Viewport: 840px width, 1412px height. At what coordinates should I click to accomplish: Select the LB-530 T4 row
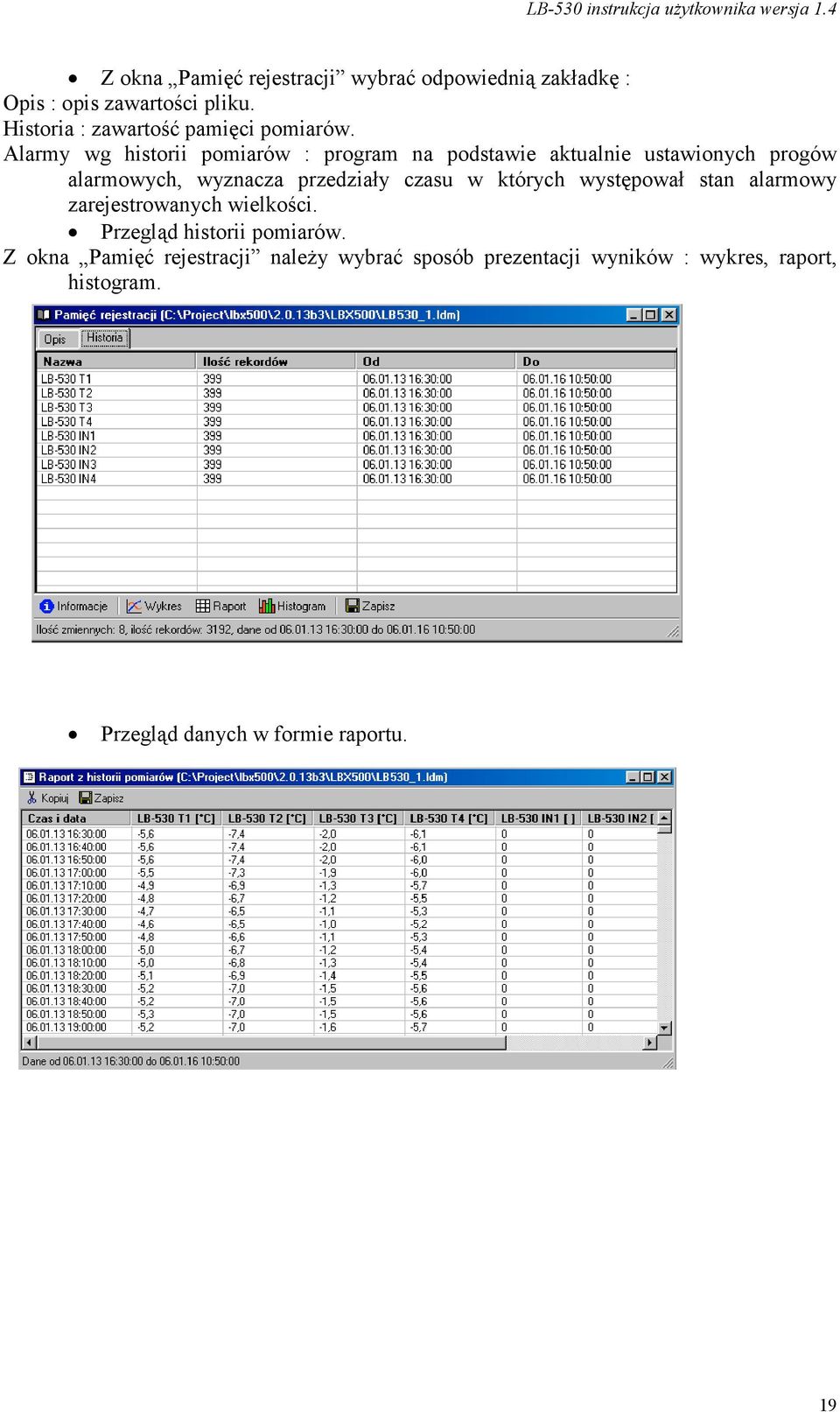pyautogui.click(x=356, y=422)
